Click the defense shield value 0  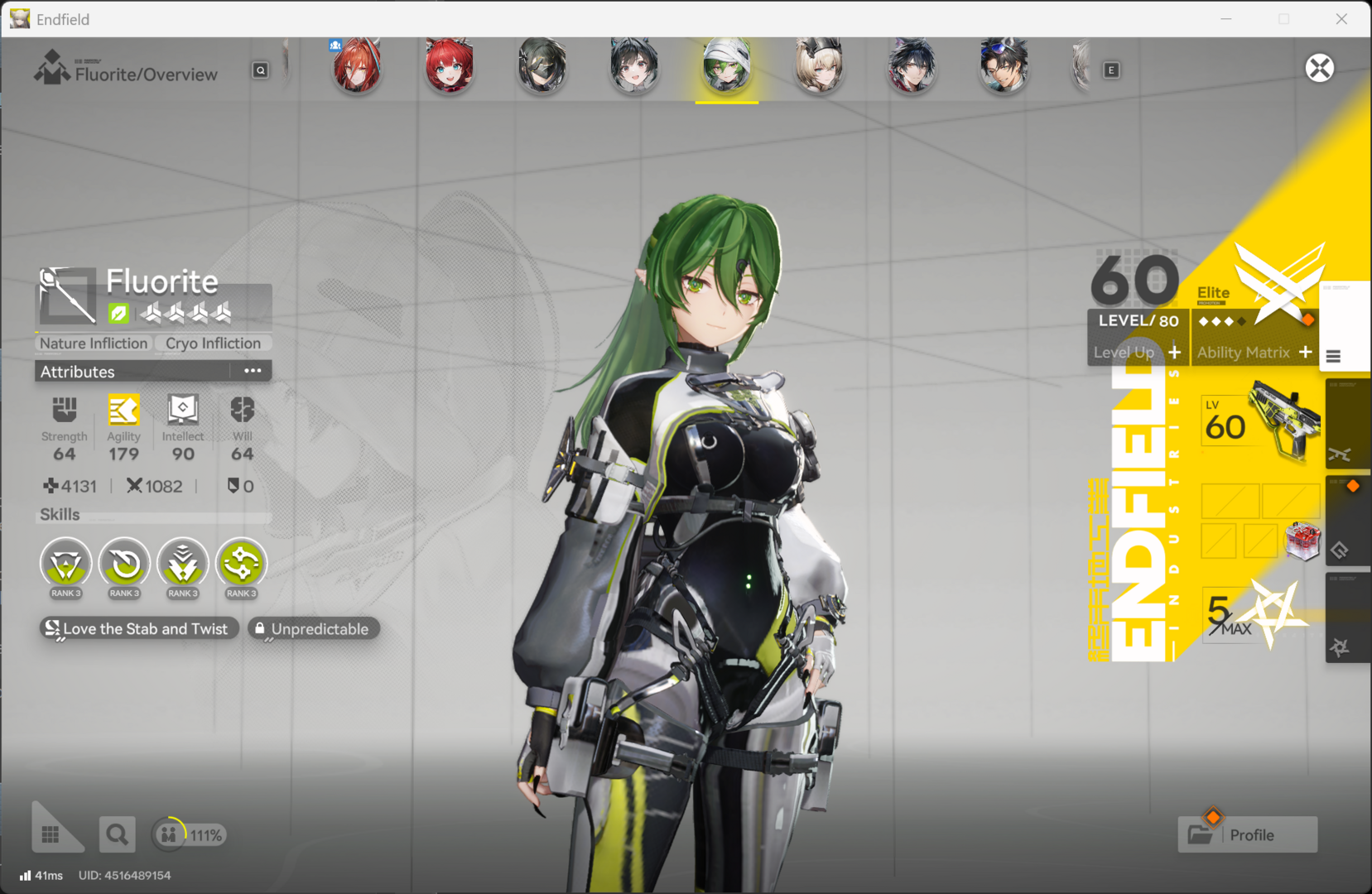tap(240, 486)
